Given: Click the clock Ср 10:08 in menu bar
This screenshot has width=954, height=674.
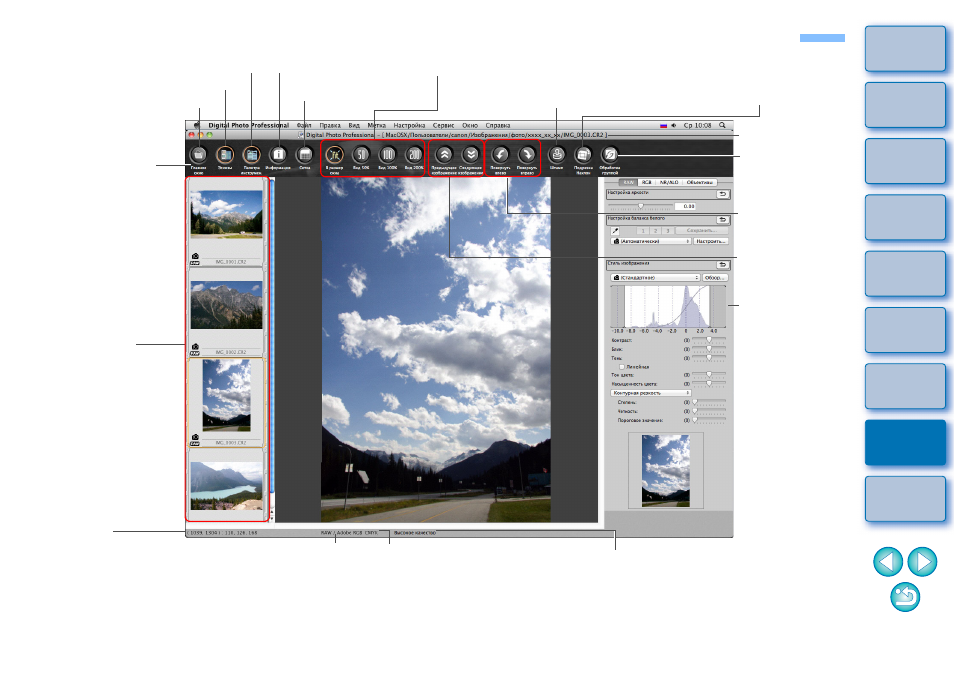Looking at the screenshot, I should pos(697,125).
